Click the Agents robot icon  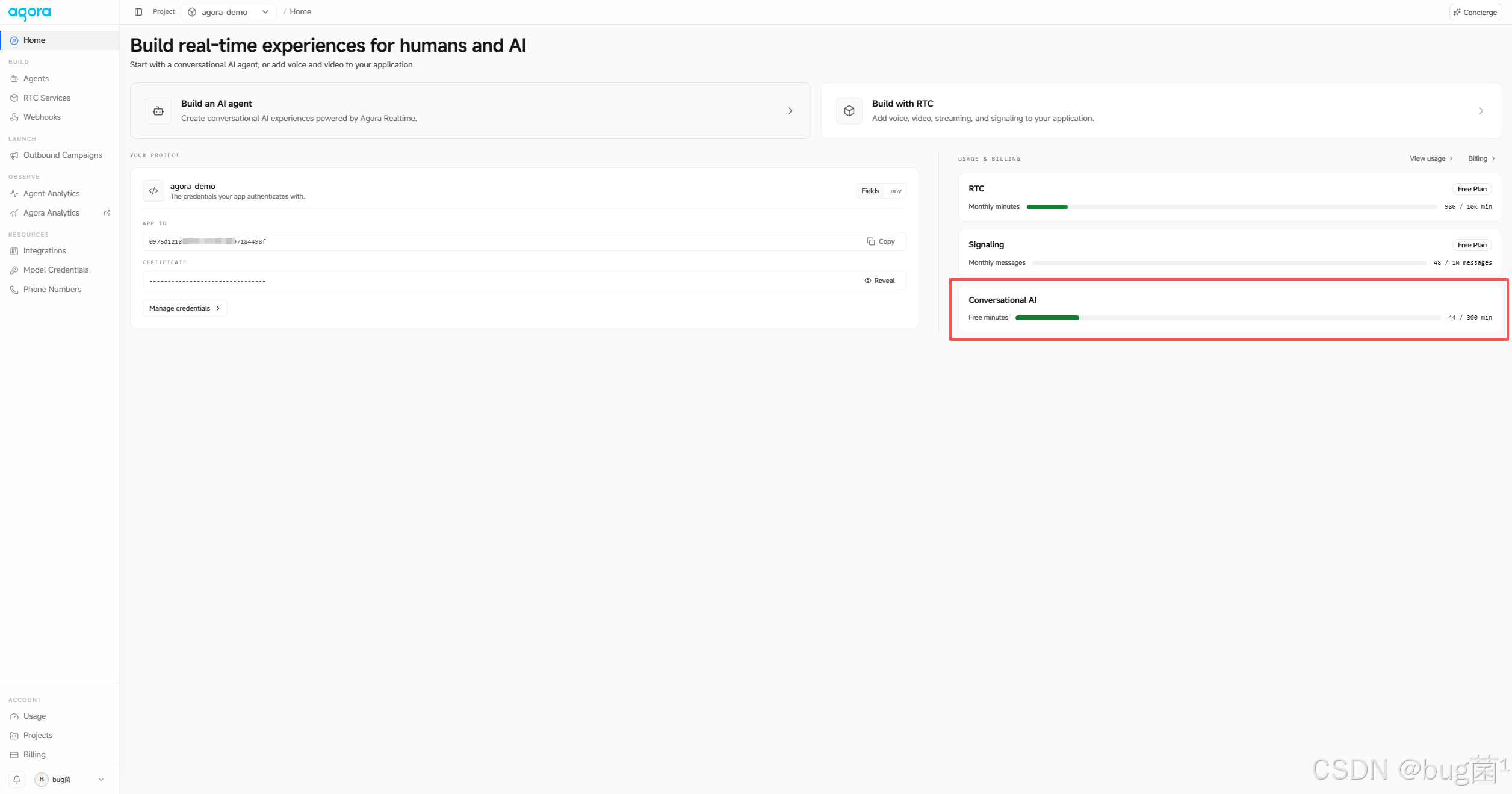14,79
